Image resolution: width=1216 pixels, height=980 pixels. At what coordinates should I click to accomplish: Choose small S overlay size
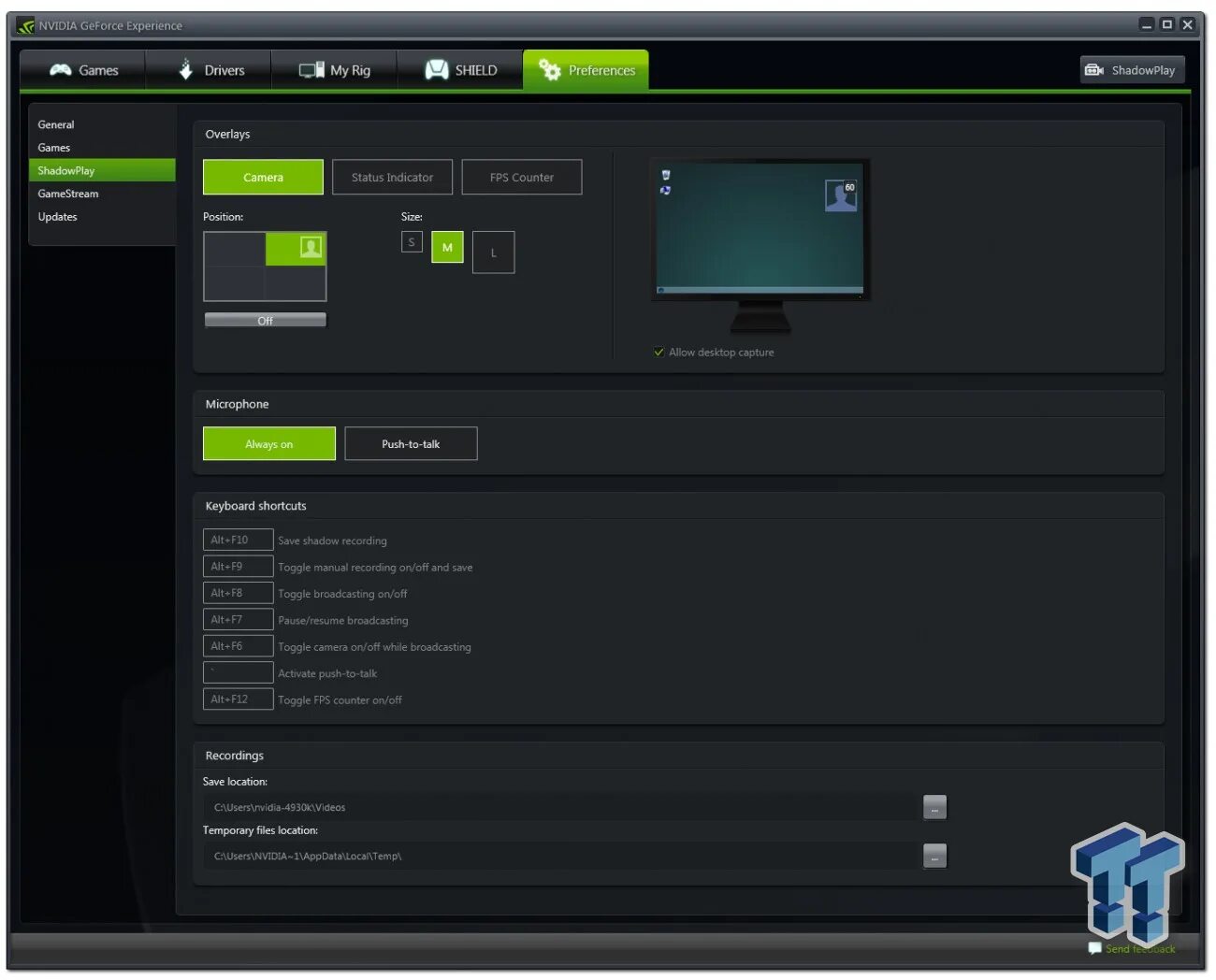[412, 242]
